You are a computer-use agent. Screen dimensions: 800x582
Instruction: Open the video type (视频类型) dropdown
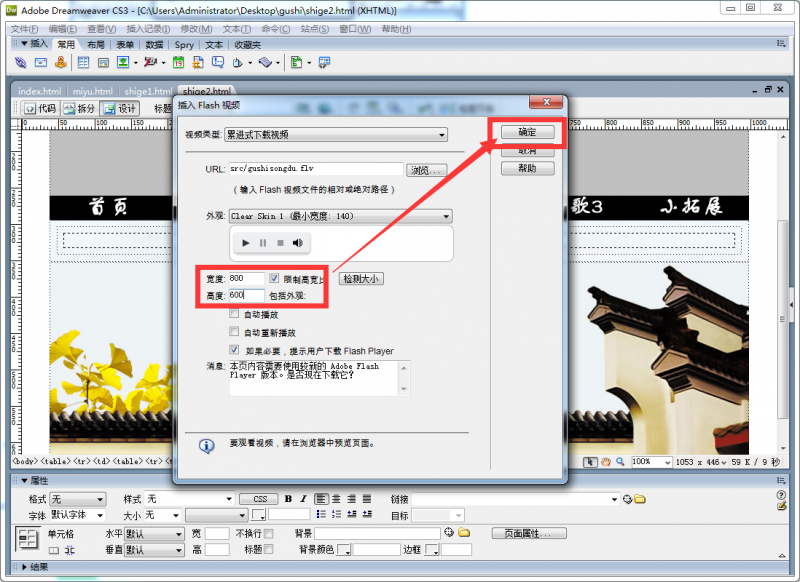click(x=336, y=135)
